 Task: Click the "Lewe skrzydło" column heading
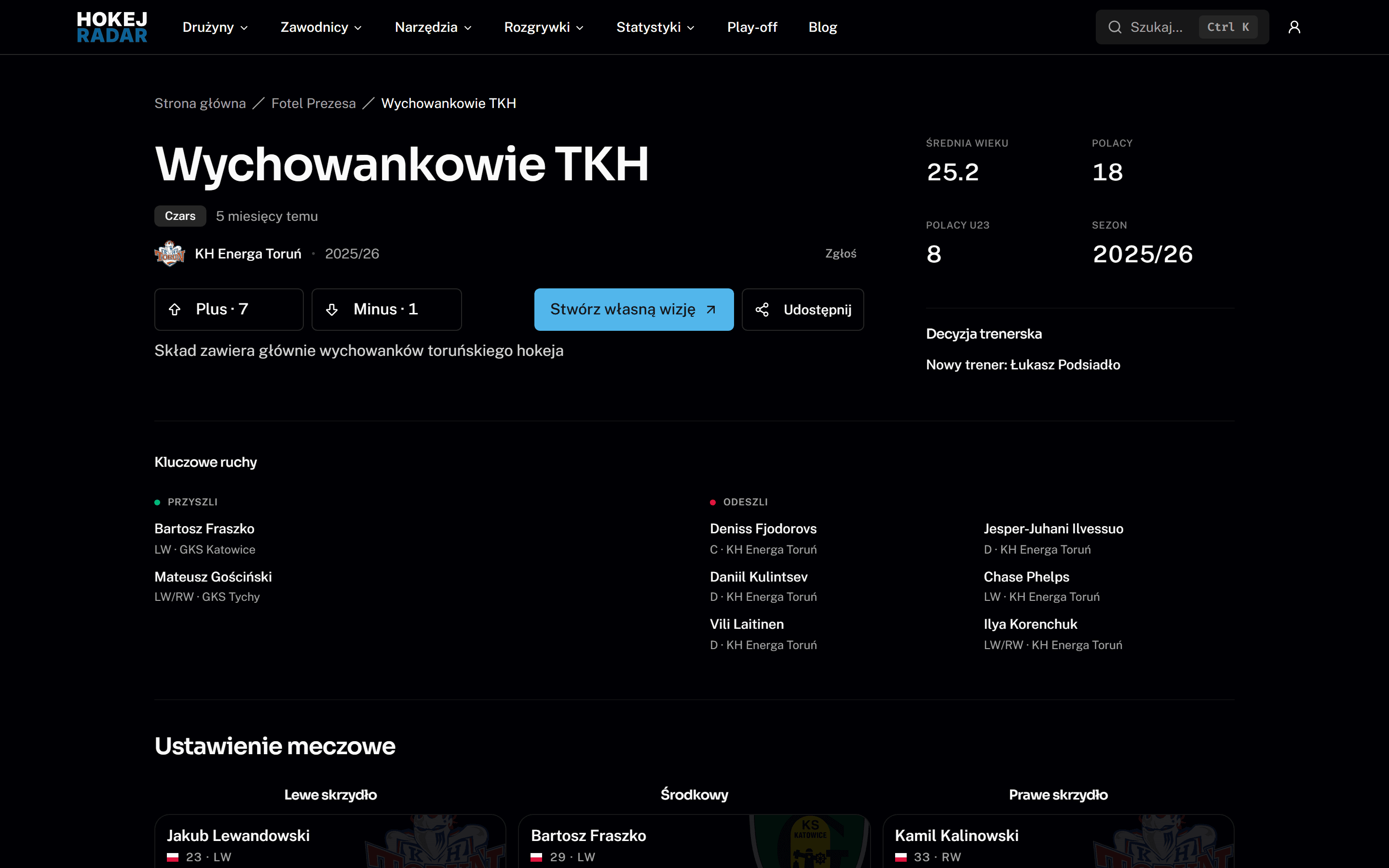tap(330, 795)
